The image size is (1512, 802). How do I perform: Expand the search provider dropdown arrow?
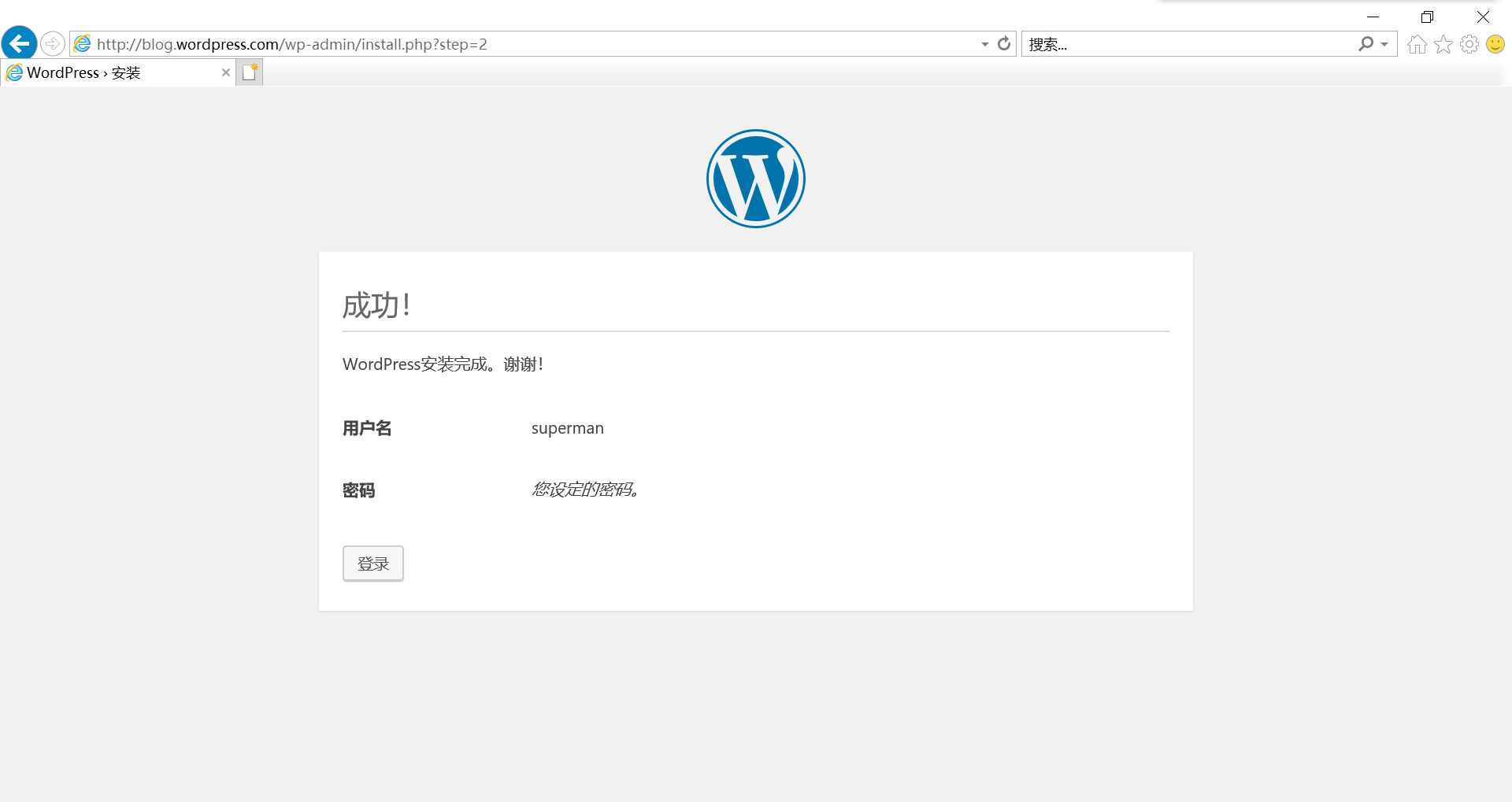pyautogui.click(x=1384, y=44)
